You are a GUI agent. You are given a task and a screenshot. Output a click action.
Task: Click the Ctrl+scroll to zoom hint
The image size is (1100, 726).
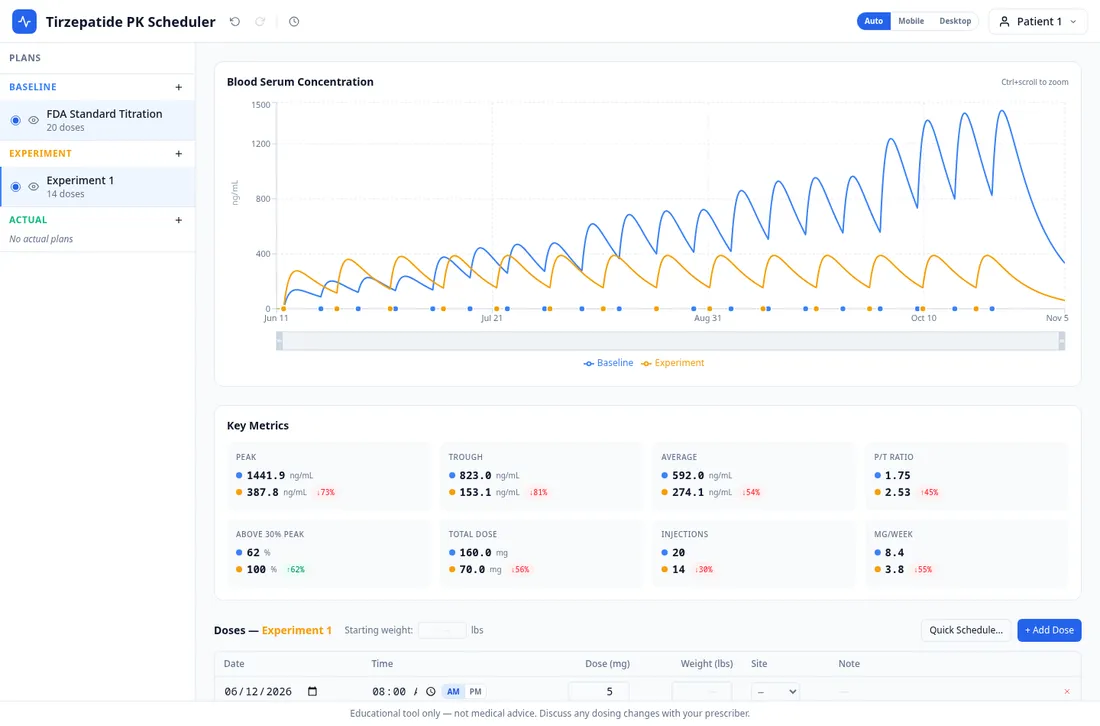pos(1034,82)
